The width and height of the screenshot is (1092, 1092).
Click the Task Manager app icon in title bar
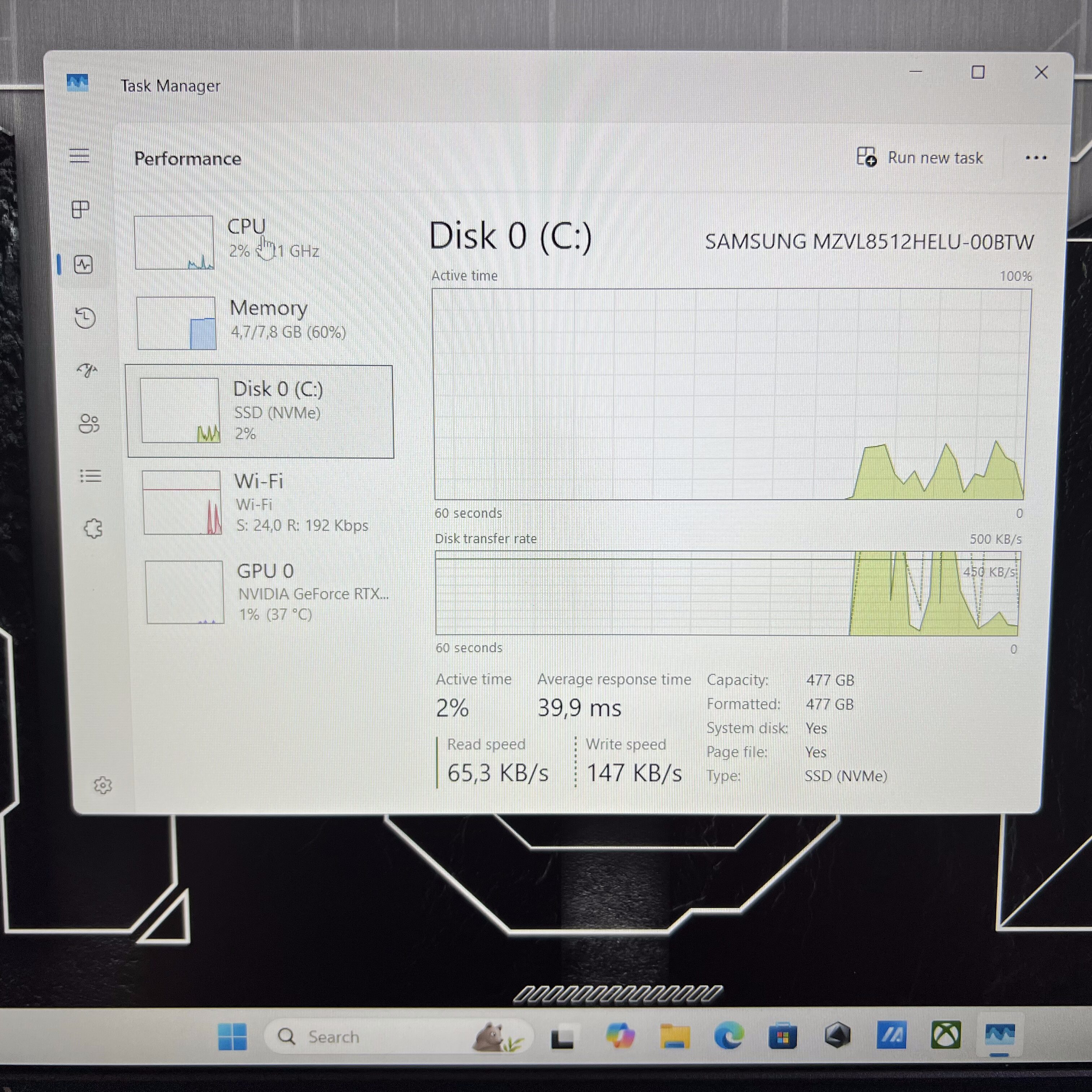pyautogui.click(x=77, y=83)
